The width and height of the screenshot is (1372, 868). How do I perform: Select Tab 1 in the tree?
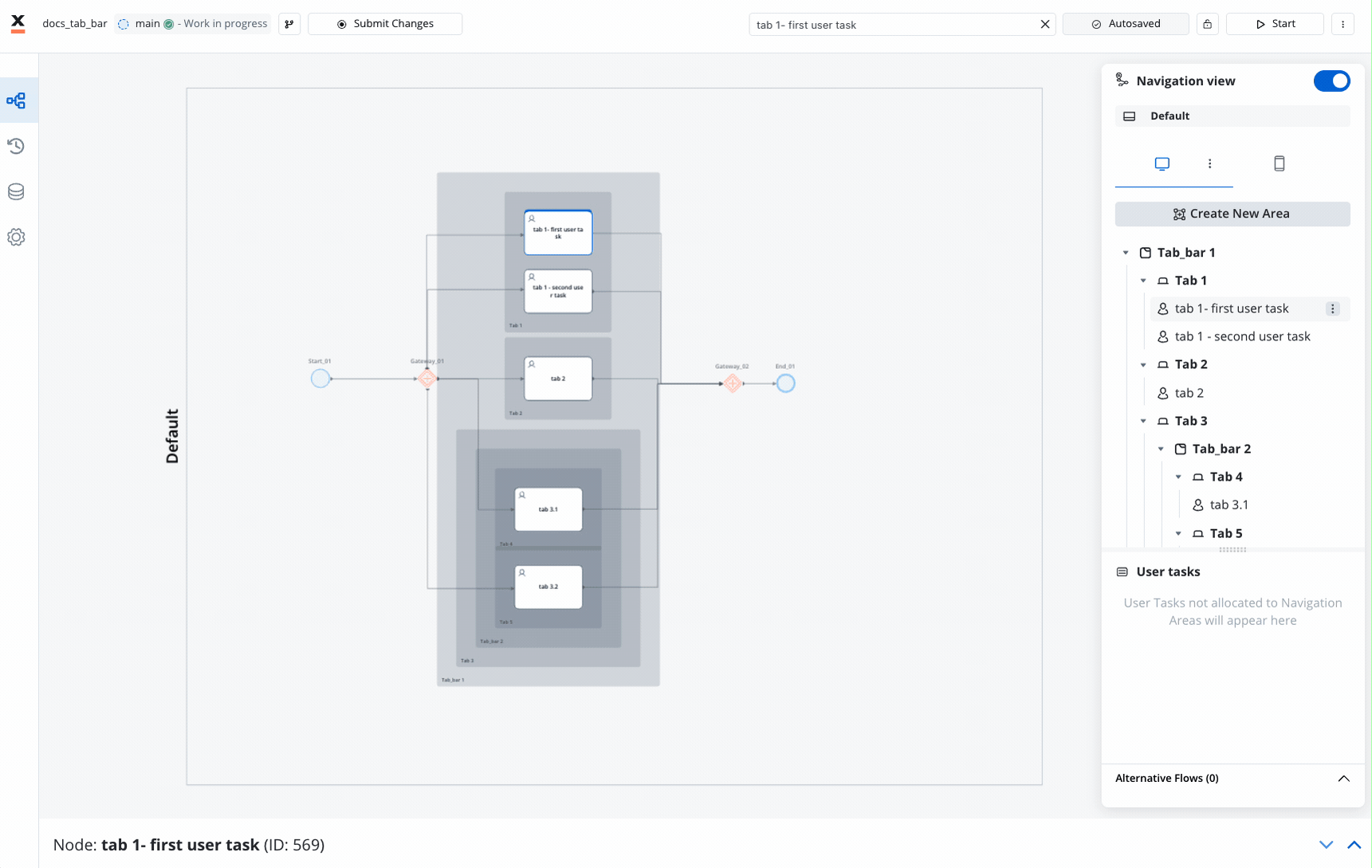pos(1191,281)
